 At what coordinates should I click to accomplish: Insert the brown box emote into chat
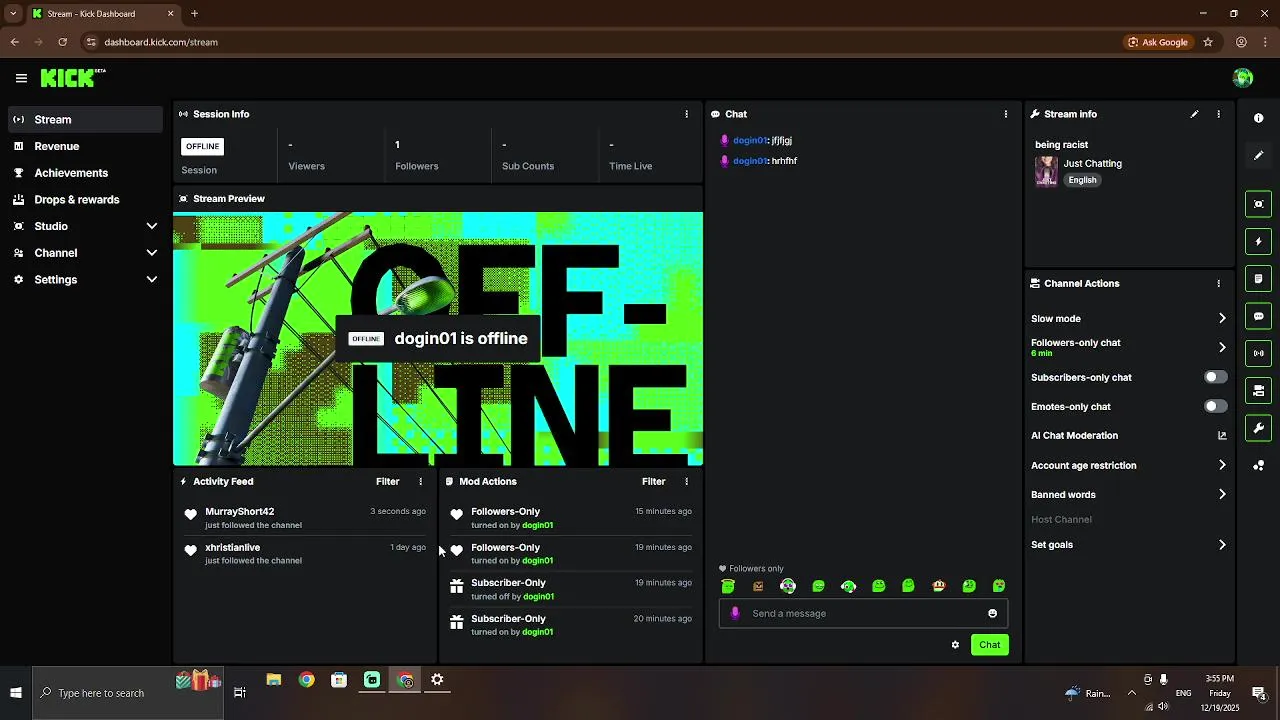click(x=758, y=586)
